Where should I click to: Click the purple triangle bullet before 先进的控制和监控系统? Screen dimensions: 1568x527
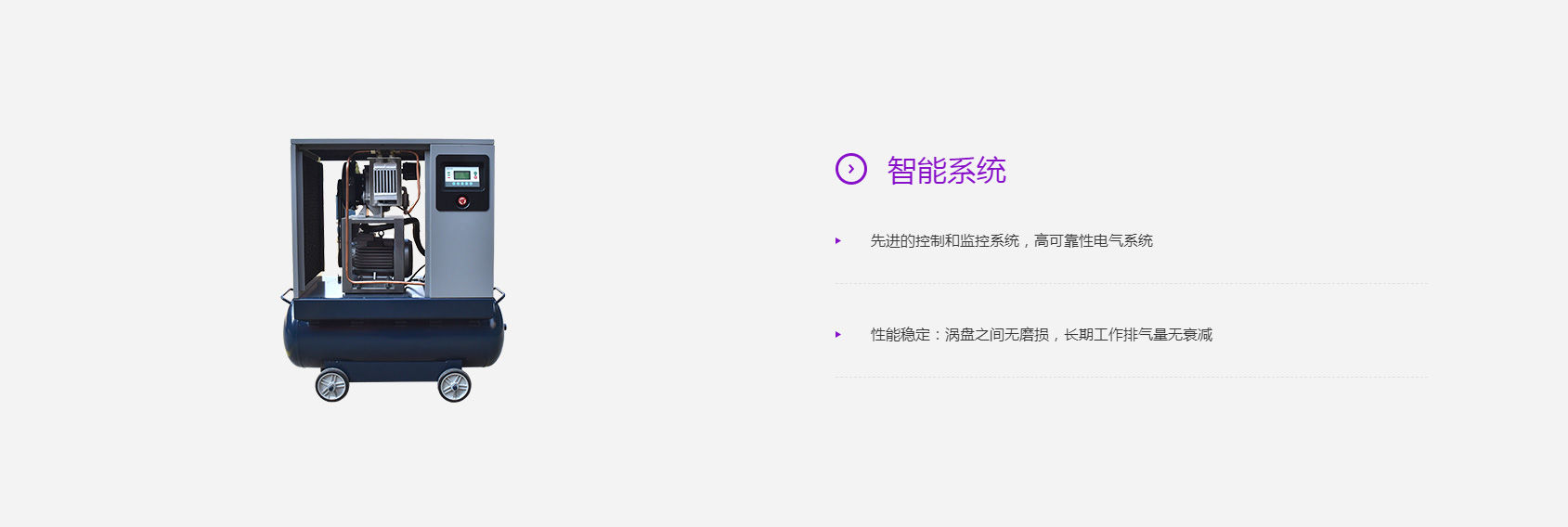[838, 241]
